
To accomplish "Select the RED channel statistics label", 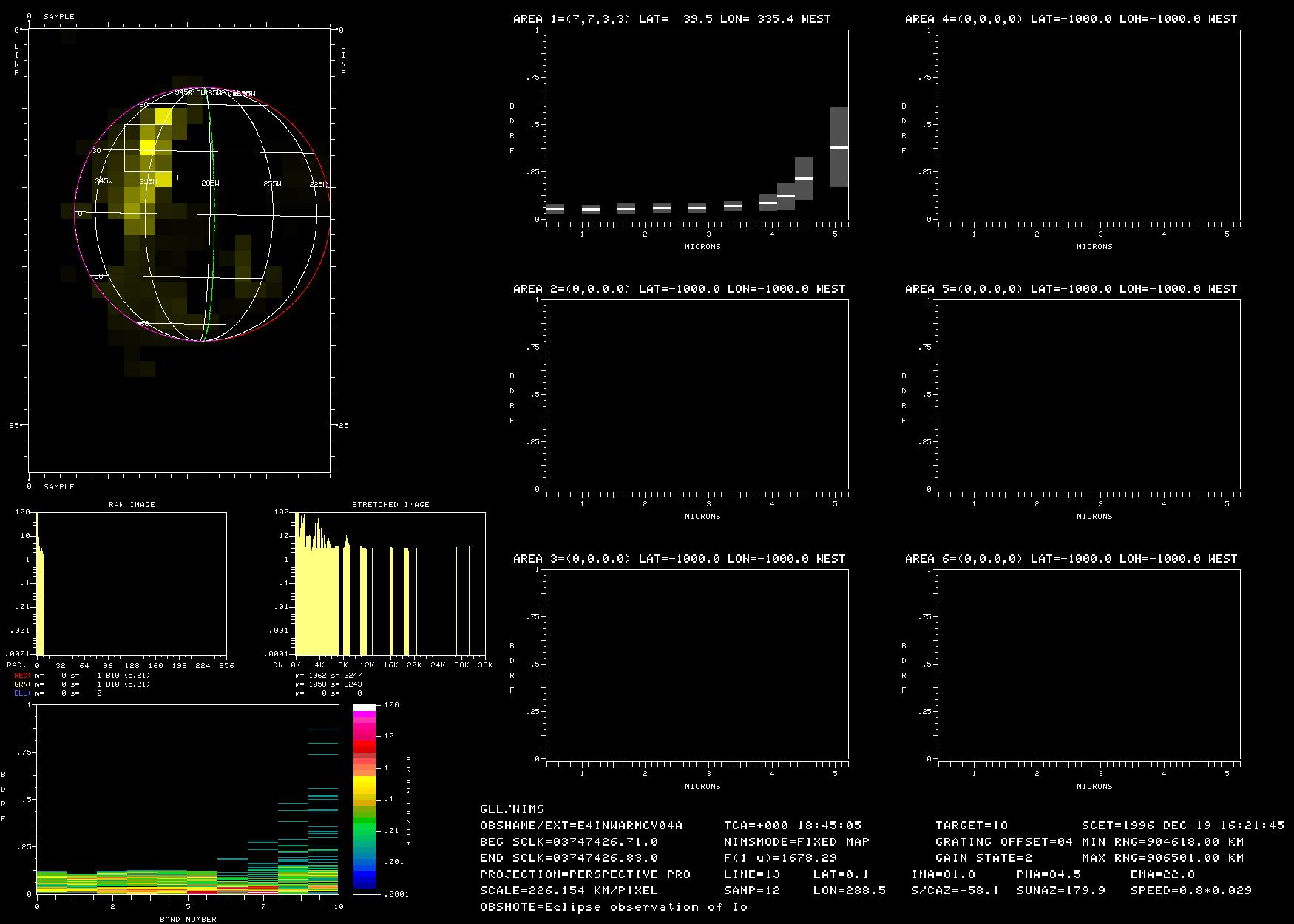I will (x=22, y=676).
